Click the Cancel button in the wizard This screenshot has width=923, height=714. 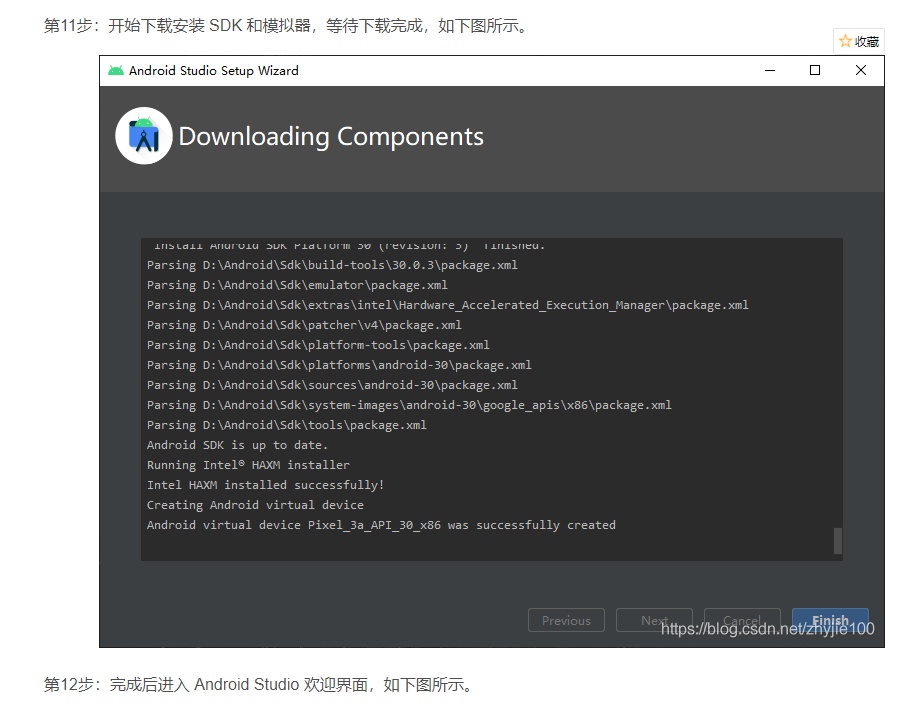pyautogui.click(x=742, y=620)
